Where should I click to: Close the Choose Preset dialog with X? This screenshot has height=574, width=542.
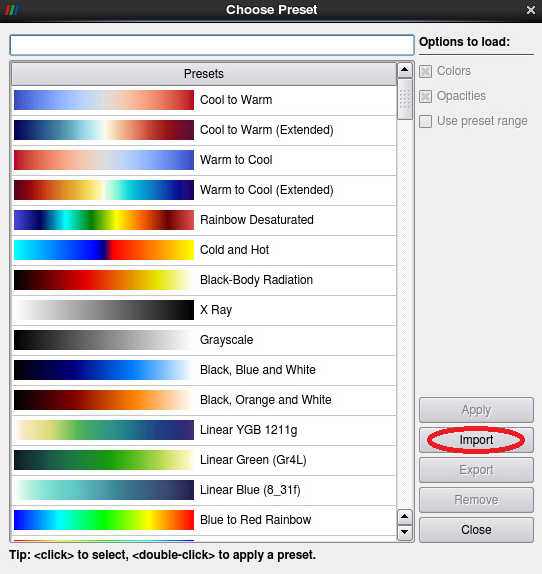coord(531,10)
